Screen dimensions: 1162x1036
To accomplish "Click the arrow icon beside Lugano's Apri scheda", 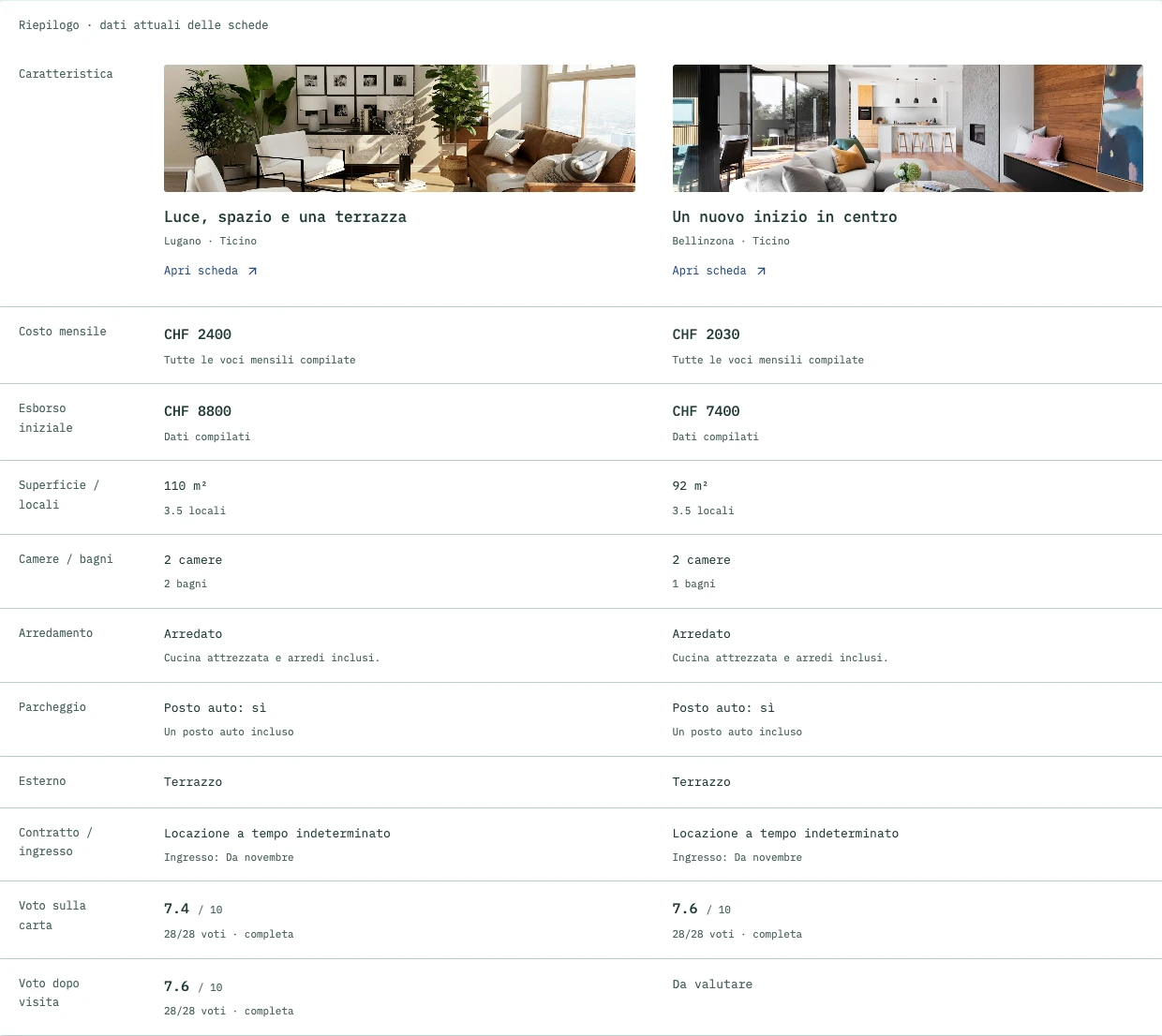I will point(252,272).
